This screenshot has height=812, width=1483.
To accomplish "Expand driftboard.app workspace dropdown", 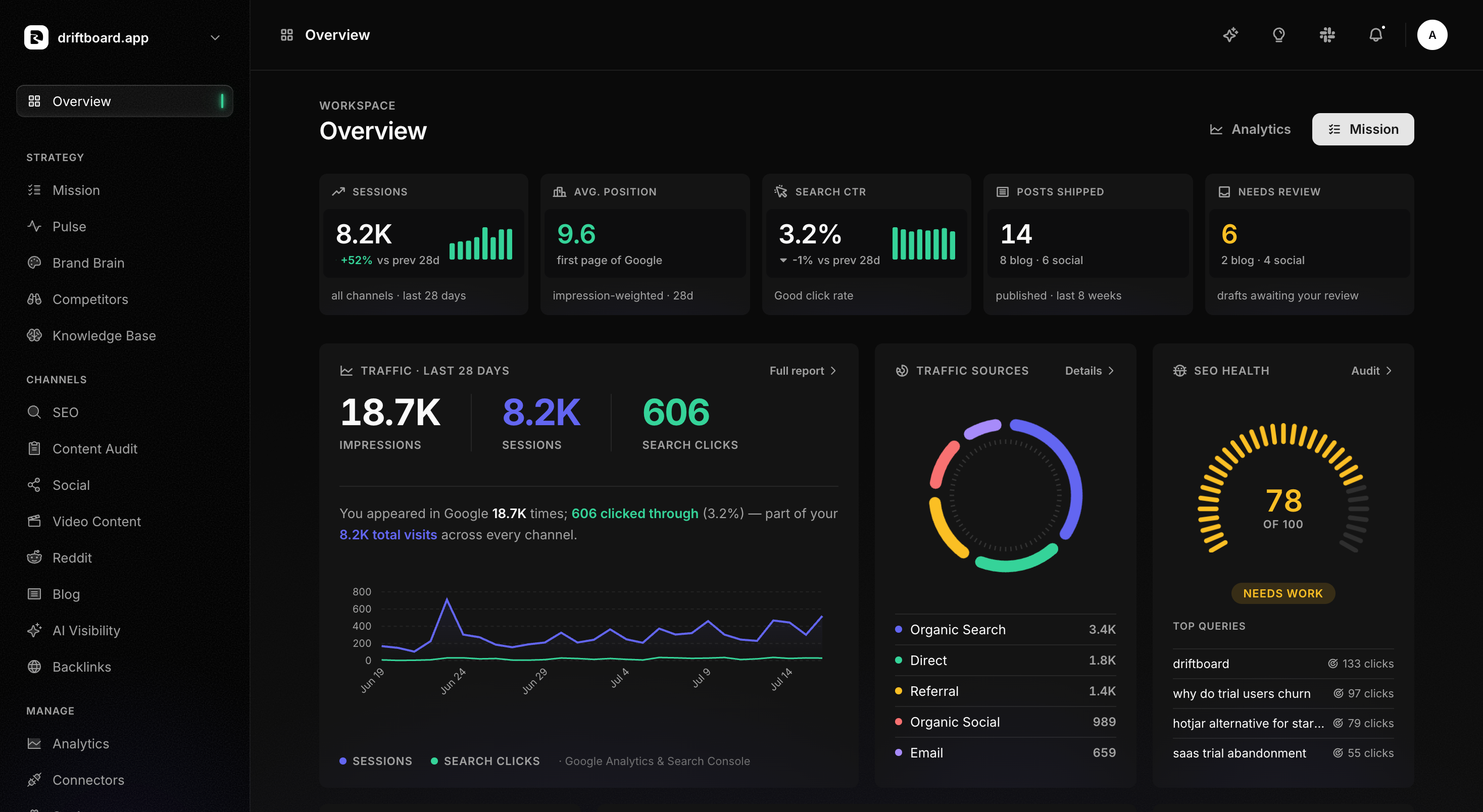I will point(215,38).
